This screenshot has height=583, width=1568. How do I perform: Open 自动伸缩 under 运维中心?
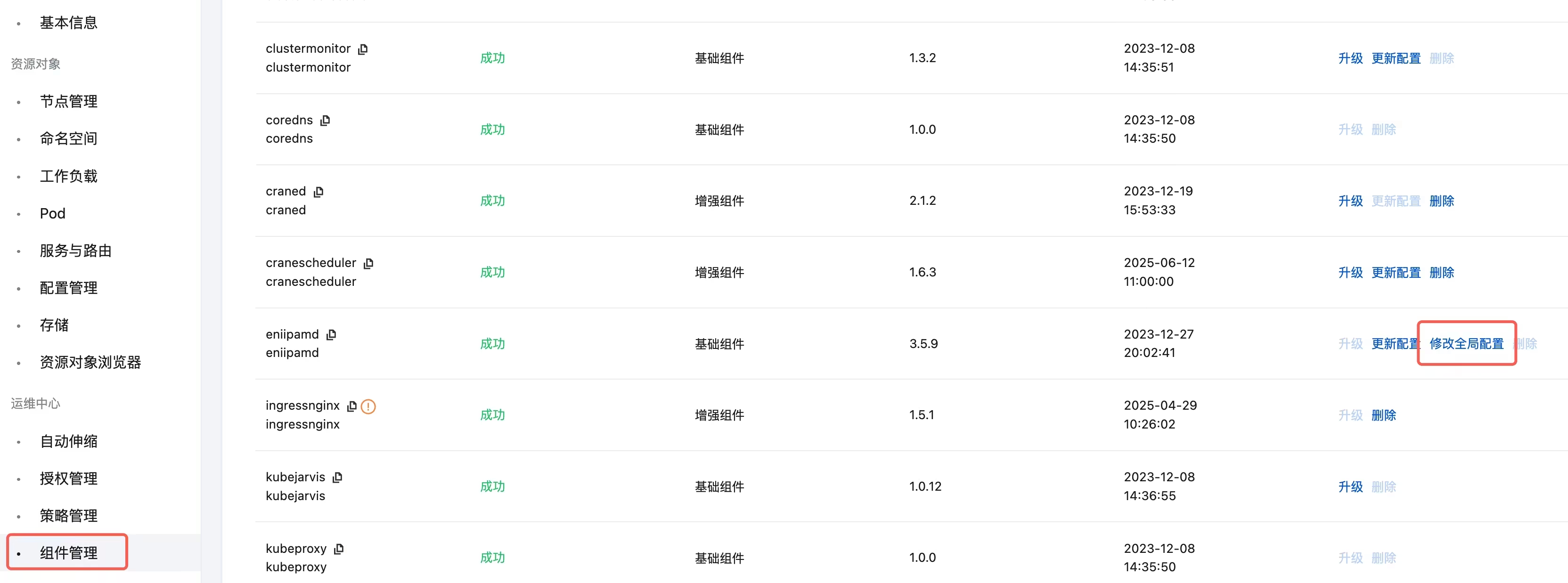(68, 441)
